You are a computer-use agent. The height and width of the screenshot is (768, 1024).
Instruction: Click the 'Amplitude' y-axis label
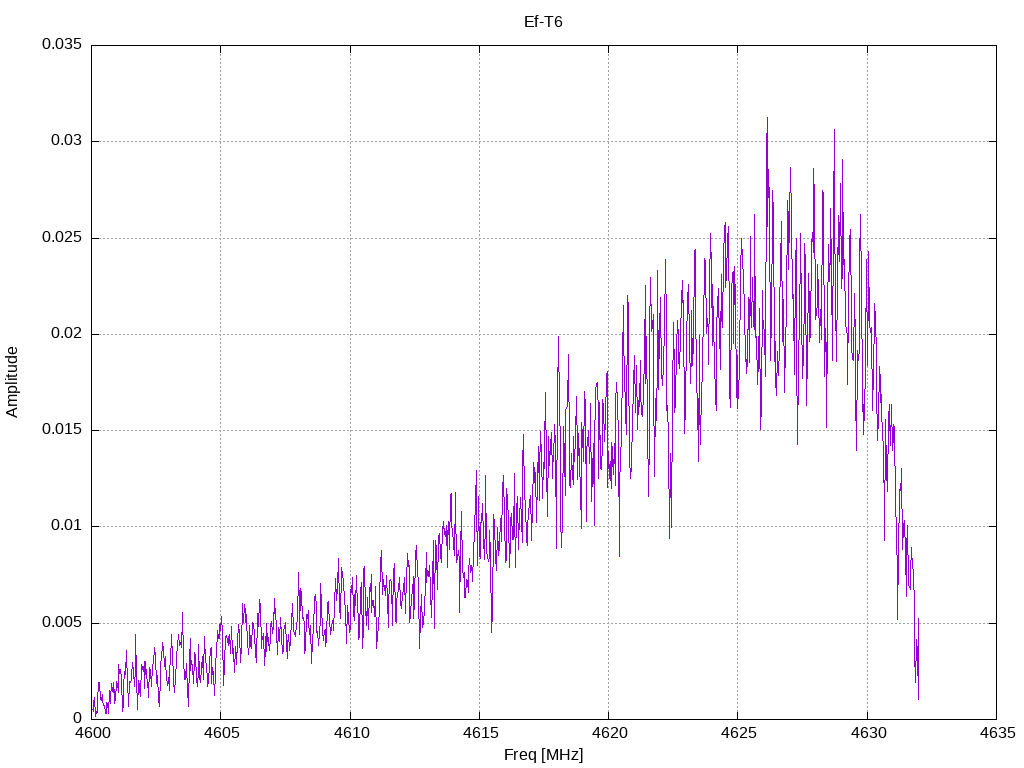tap(12, 382)
